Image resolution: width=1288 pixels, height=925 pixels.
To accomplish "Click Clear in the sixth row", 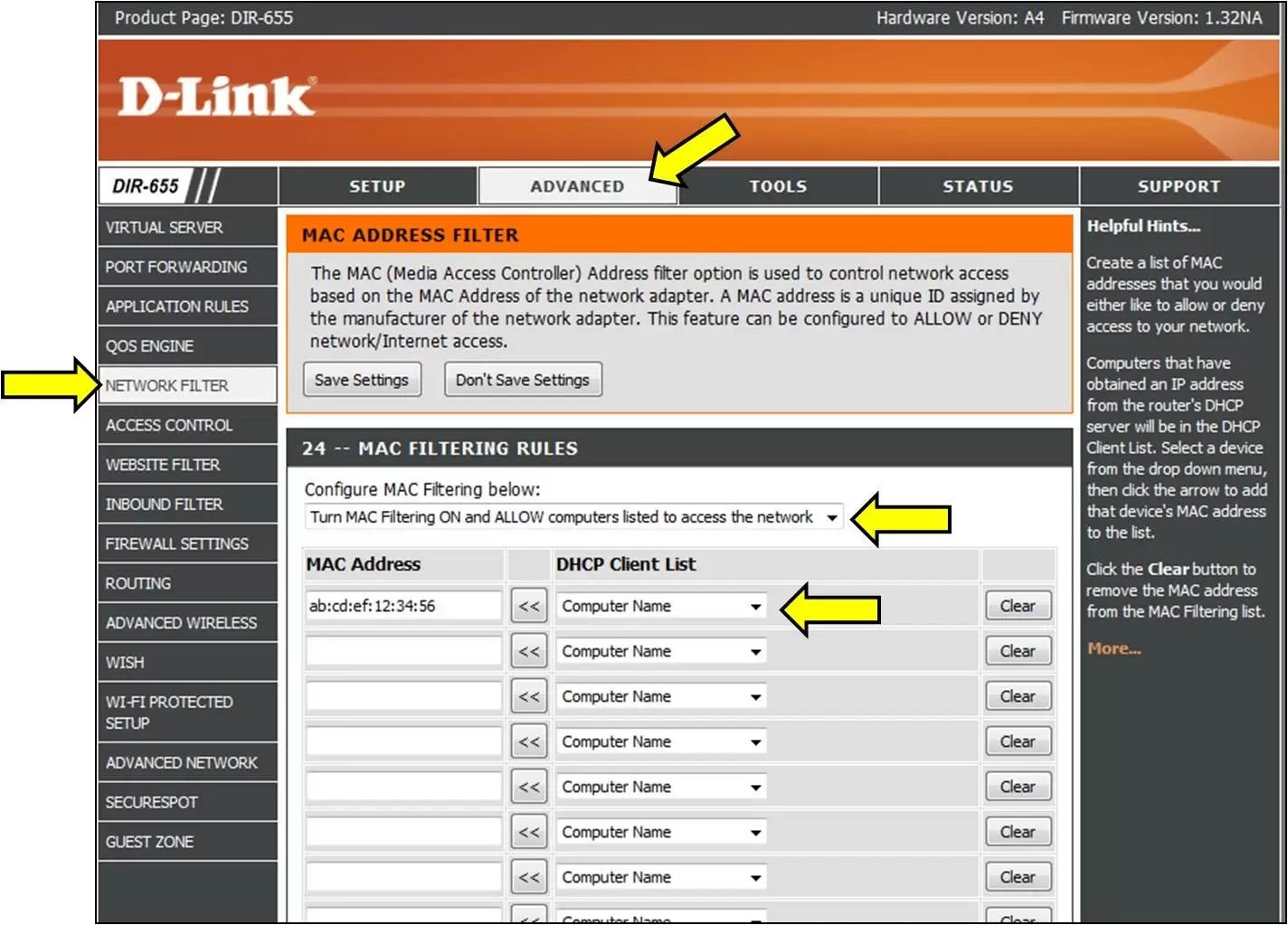I will coord(1018,832).
